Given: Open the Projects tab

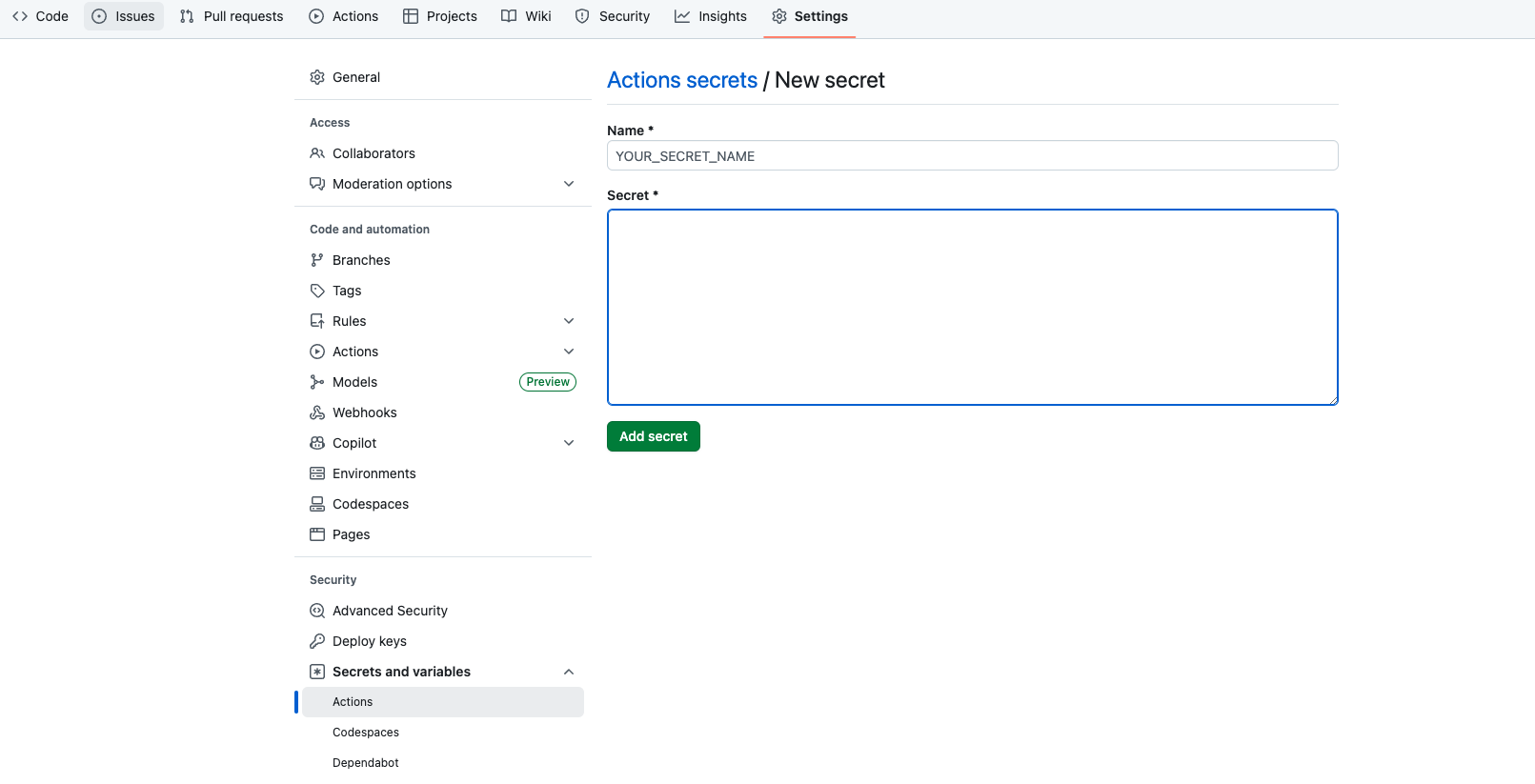Looking at the screenshot, I should [x=440, y=16].
